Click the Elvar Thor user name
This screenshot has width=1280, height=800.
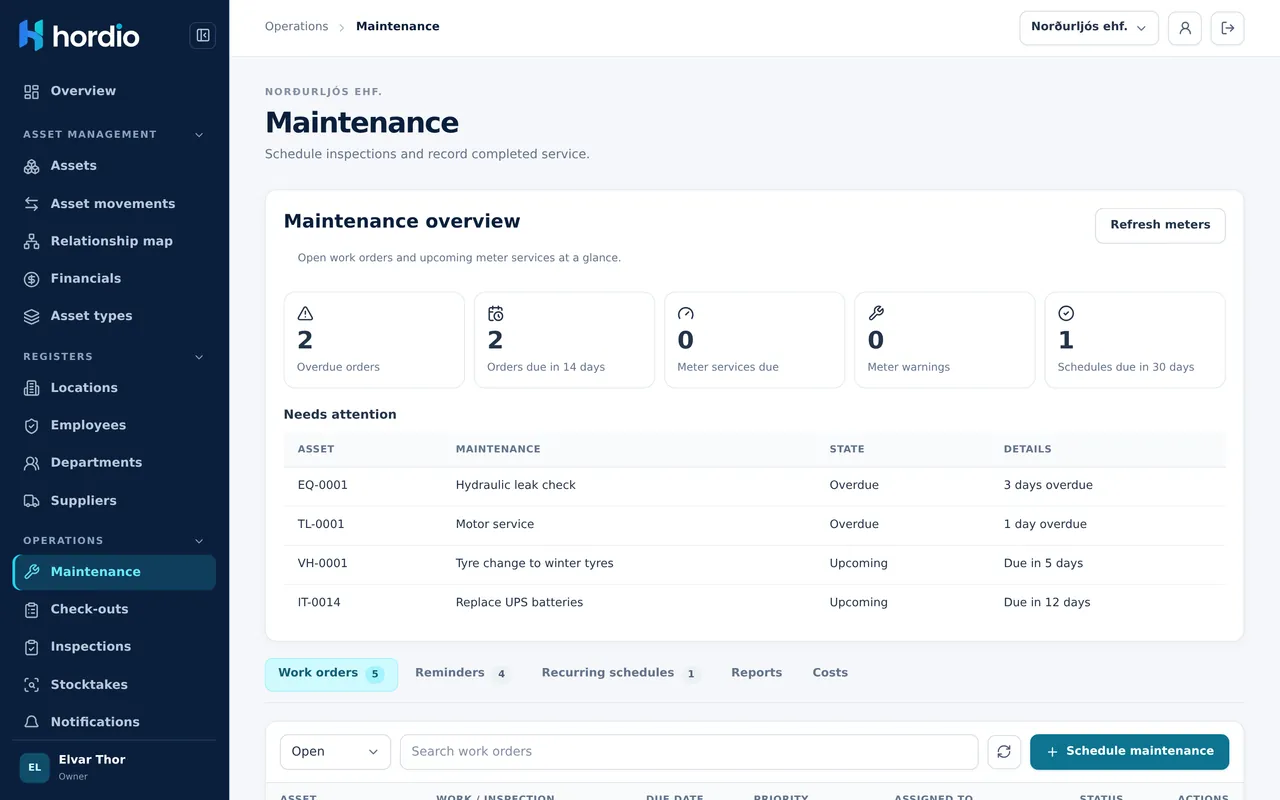(x=92, y=760)
